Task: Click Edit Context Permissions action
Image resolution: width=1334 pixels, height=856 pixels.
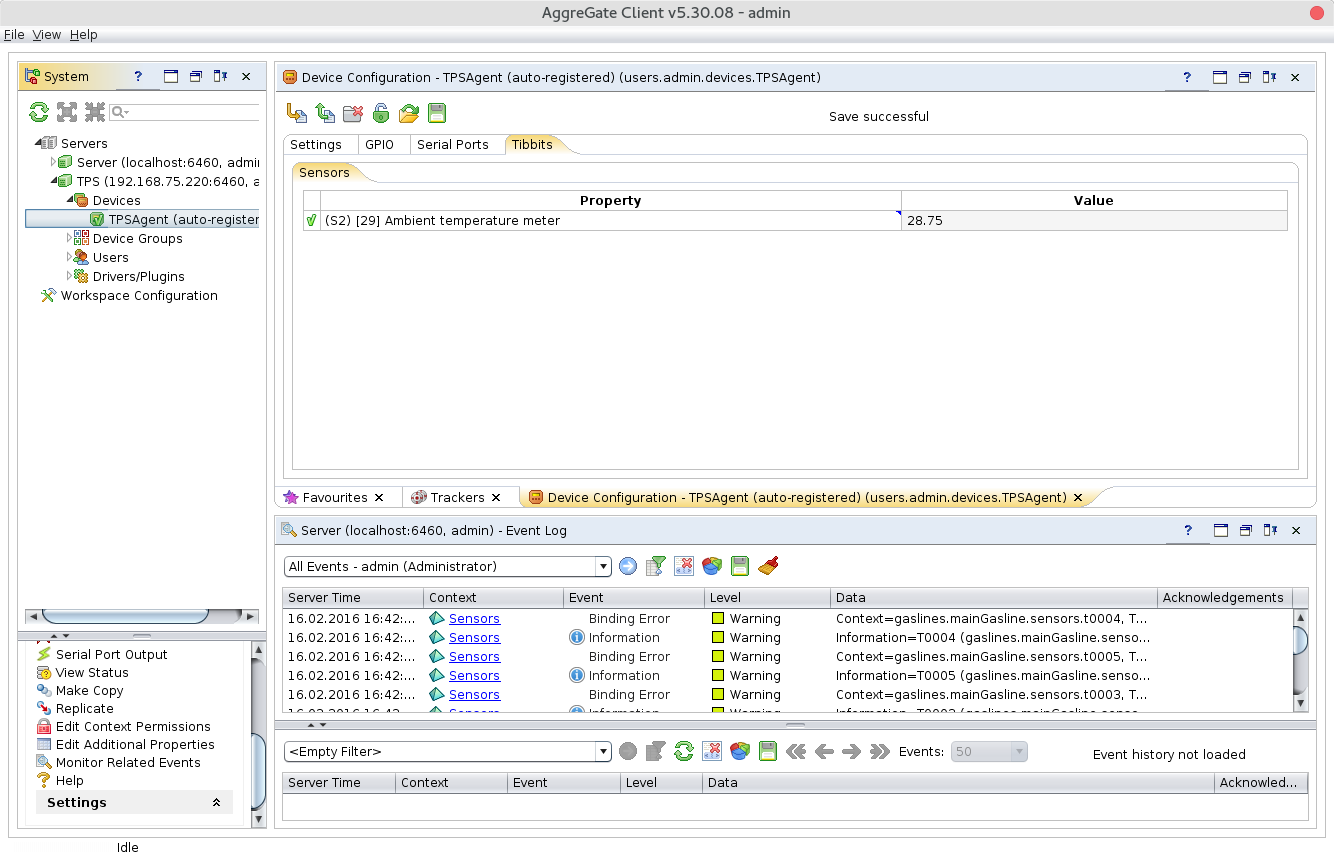Action: tap(133, 726)
